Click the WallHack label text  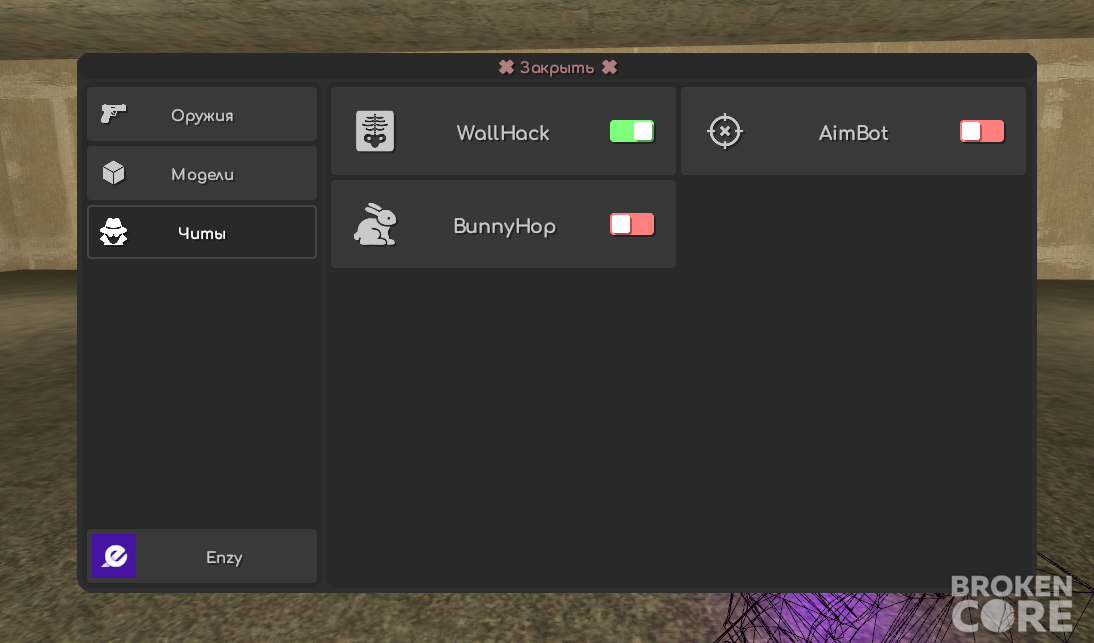coord(503,133)
